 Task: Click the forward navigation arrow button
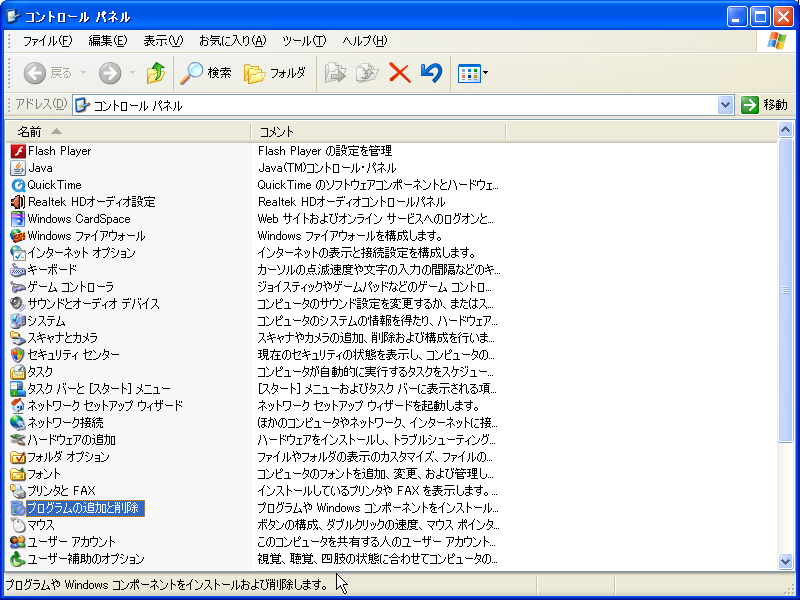[110, 73]
